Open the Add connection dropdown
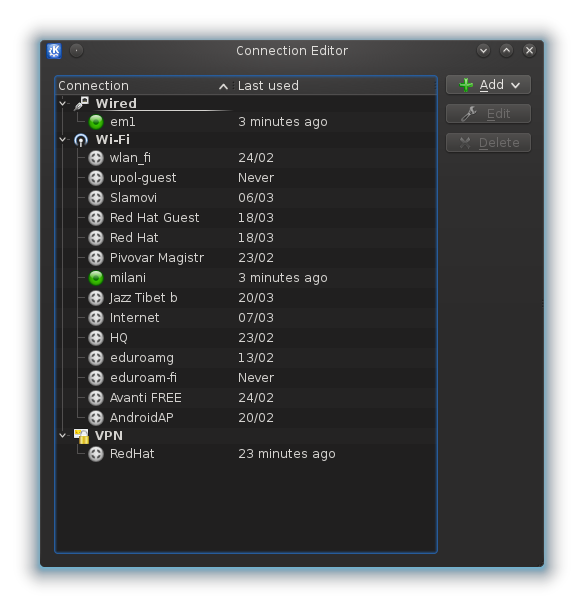Screen dimensions: 584x607 pos(488,85)
